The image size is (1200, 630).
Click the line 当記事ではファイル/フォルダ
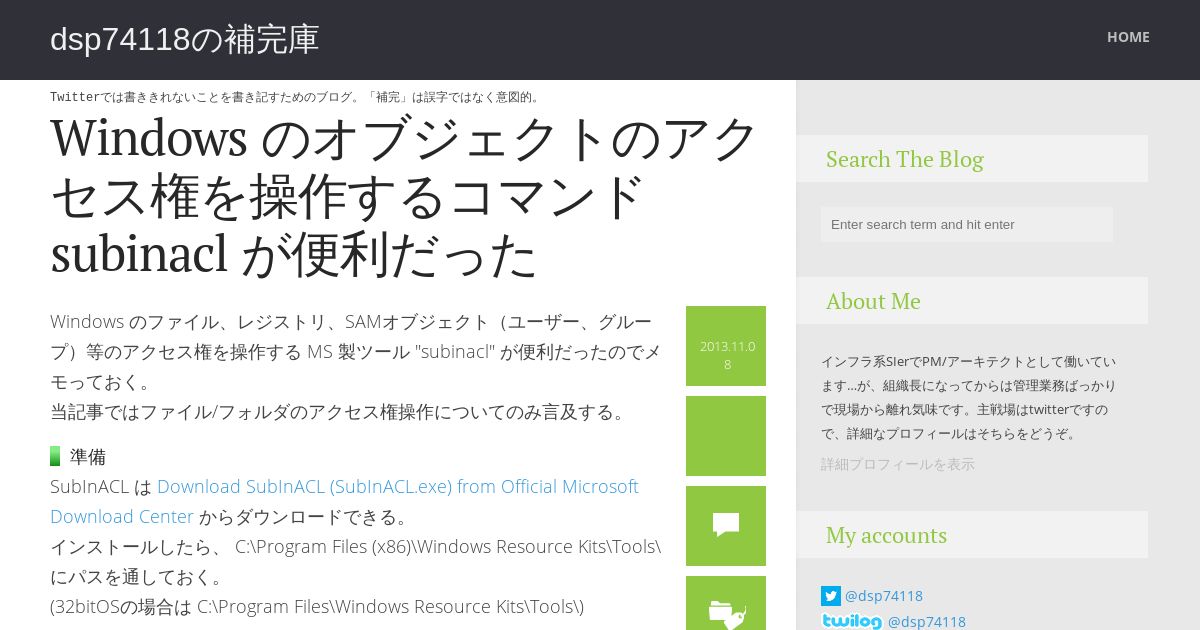point(340,412)
